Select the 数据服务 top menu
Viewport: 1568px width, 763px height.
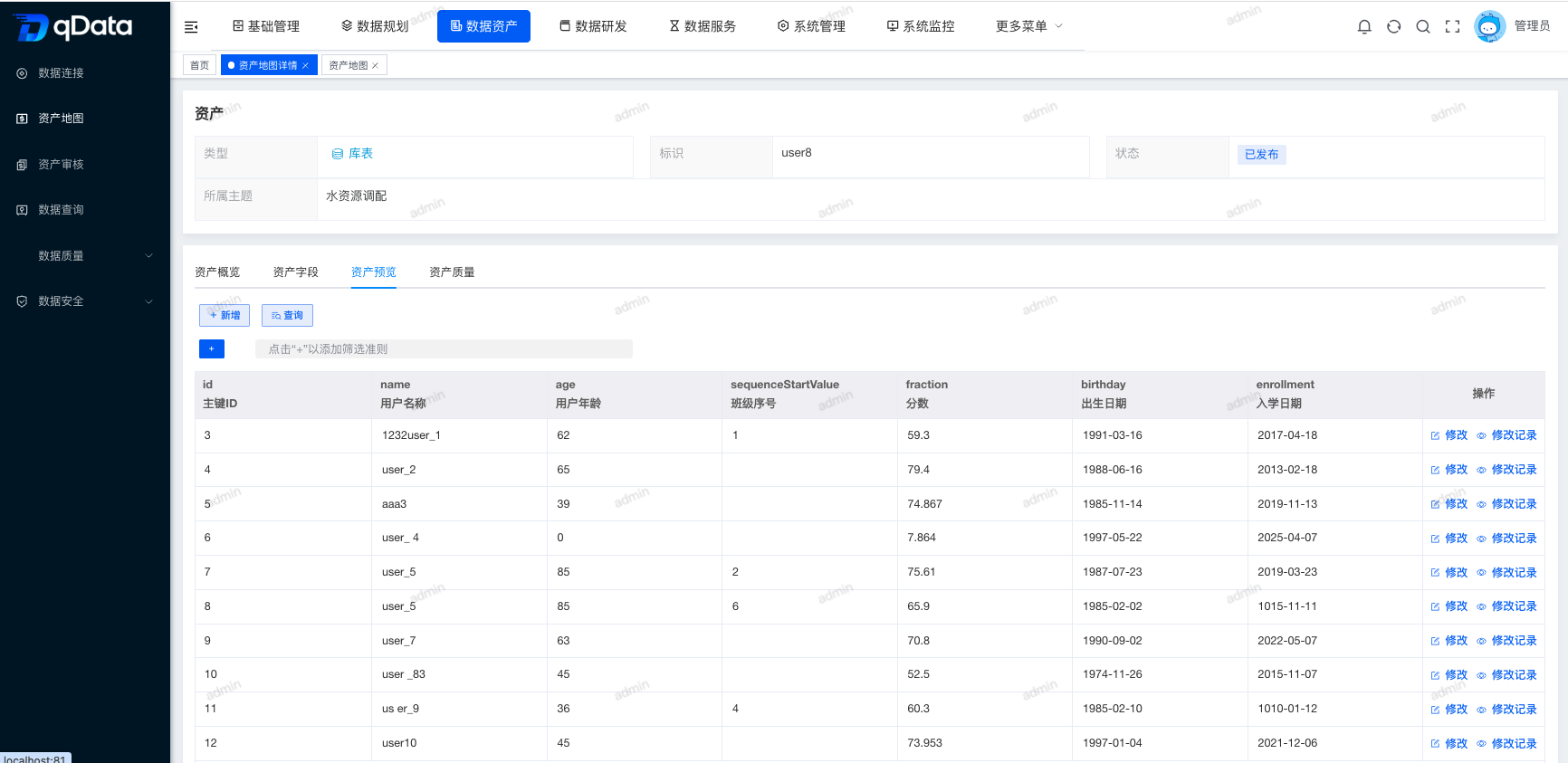pos(703,26)
